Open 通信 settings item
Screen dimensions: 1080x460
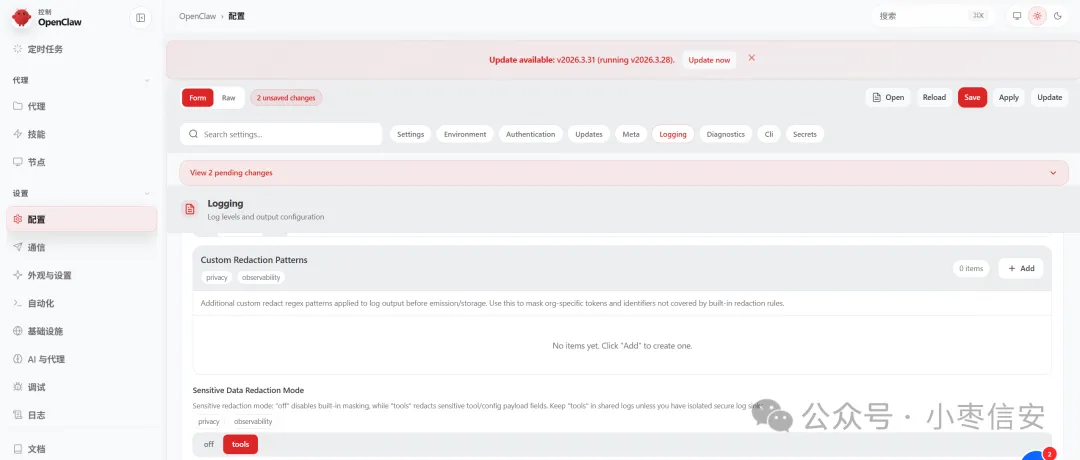(x=83, y=248)
